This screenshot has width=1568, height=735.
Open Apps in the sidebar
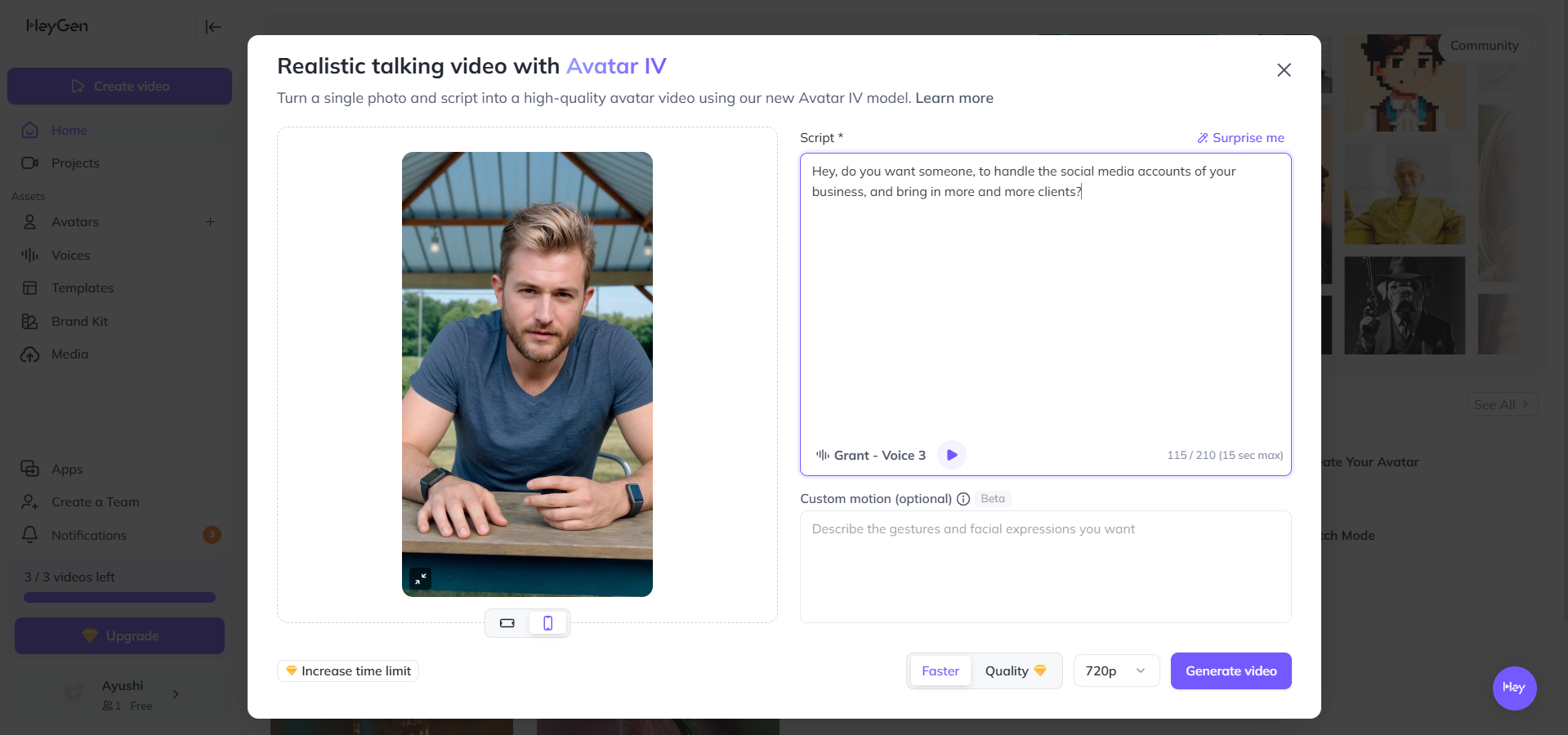(x=119, y=470)
